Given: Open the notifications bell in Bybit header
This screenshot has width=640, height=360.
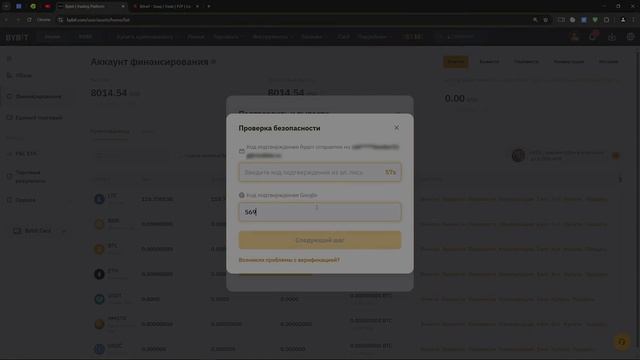Looking at the screenshot, I should click(x=593, y=37).
